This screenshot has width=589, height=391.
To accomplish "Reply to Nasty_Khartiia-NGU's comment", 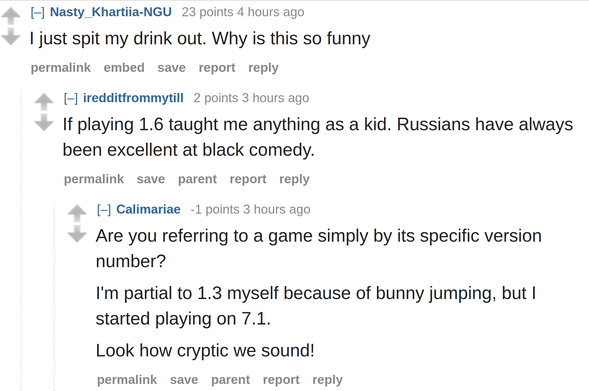I will (x=263, y=68).
